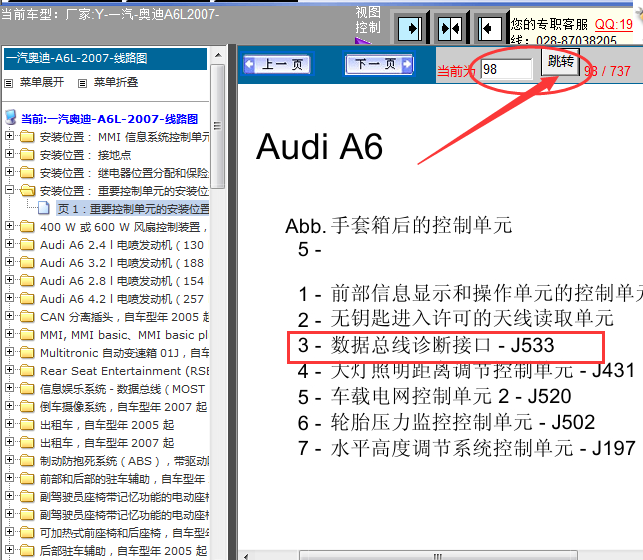
Task: Select the root node 当前:一汽奥迪-A6L-2007-线路图
Action: 109,119
